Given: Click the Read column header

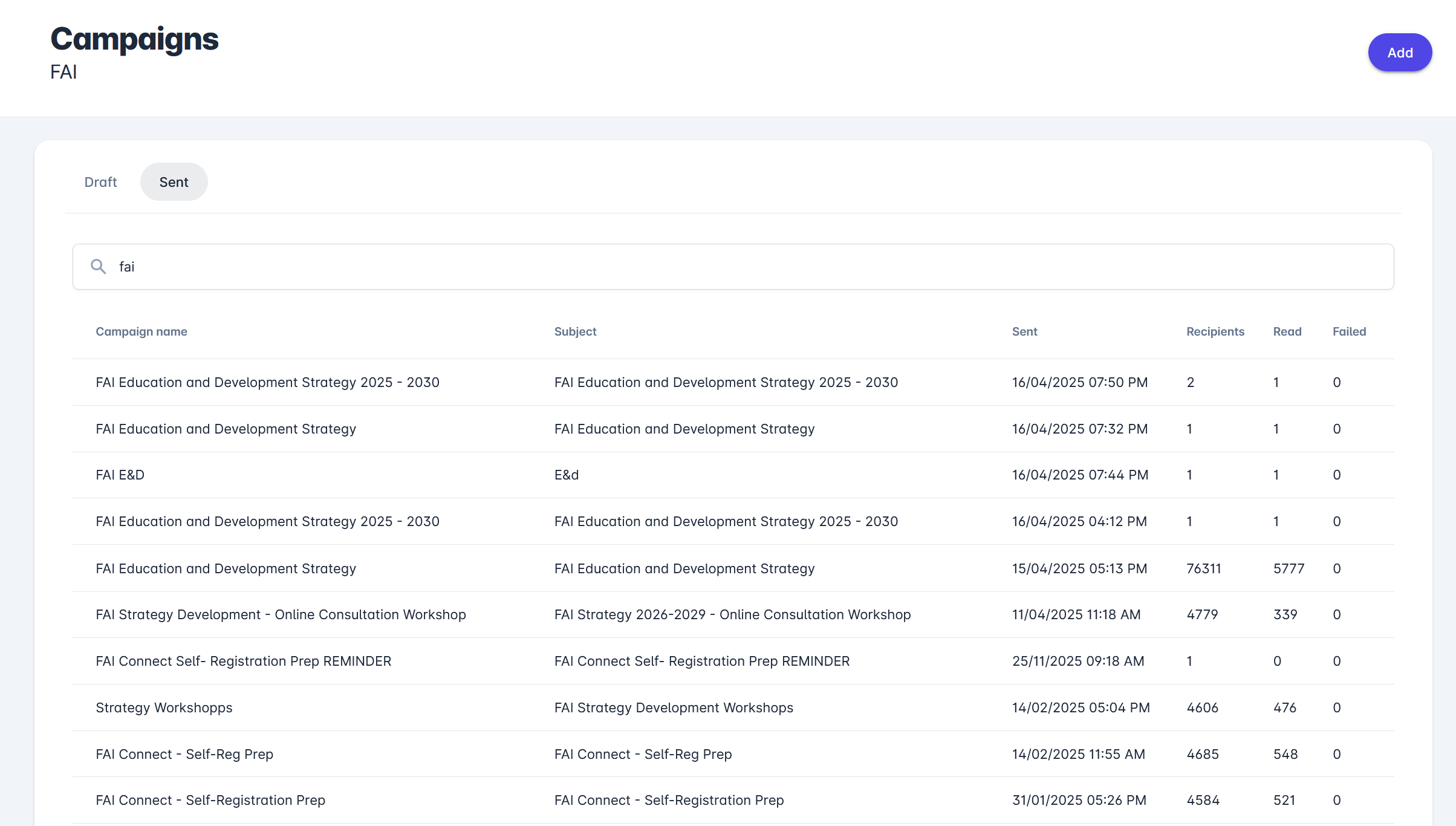Looking at the screenshot, I should 1287,331.
